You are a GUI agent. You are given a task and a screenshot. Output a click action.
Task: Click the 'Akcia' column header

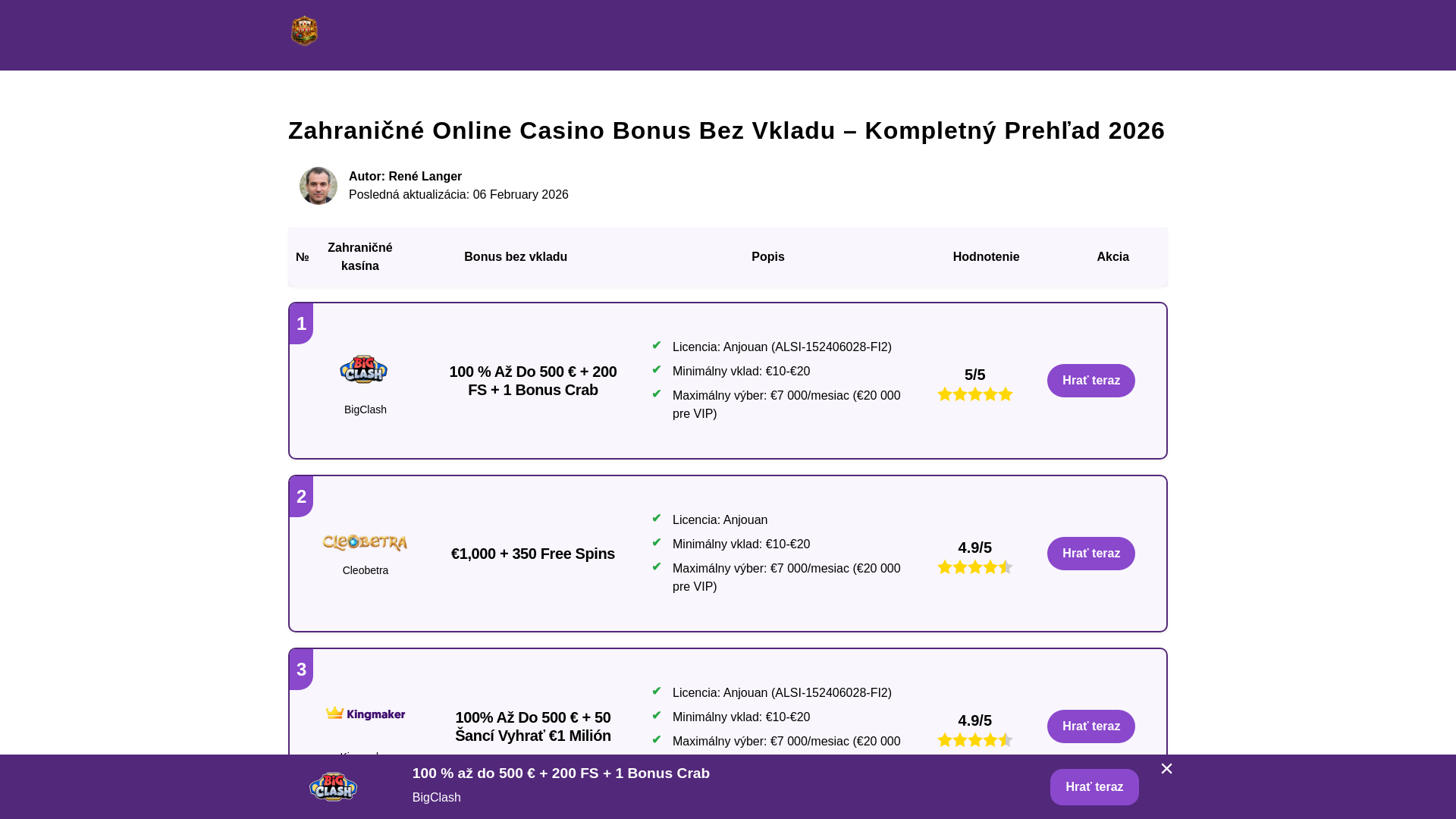(1112, 257)
